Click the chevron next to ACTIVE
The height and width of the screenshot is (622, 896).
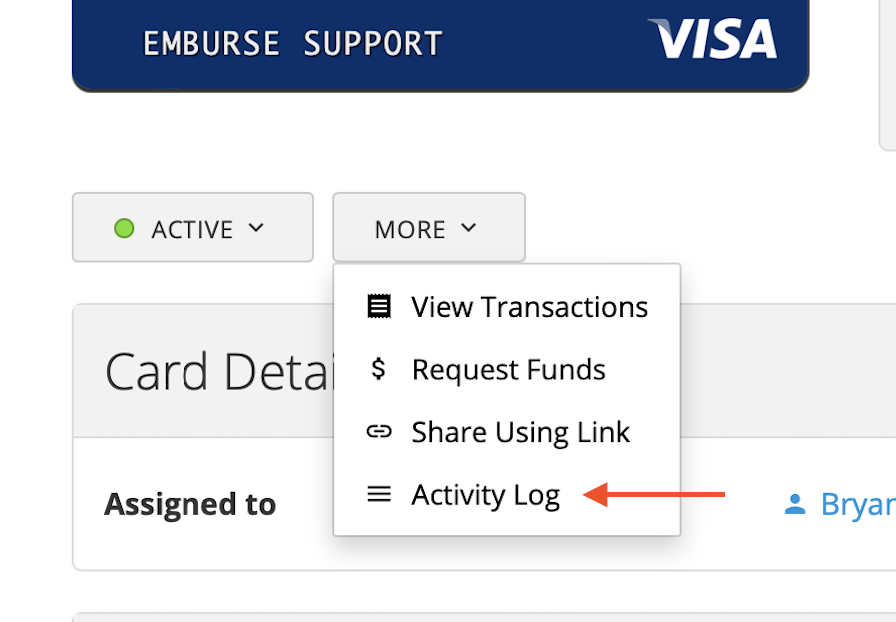(257, 227)
